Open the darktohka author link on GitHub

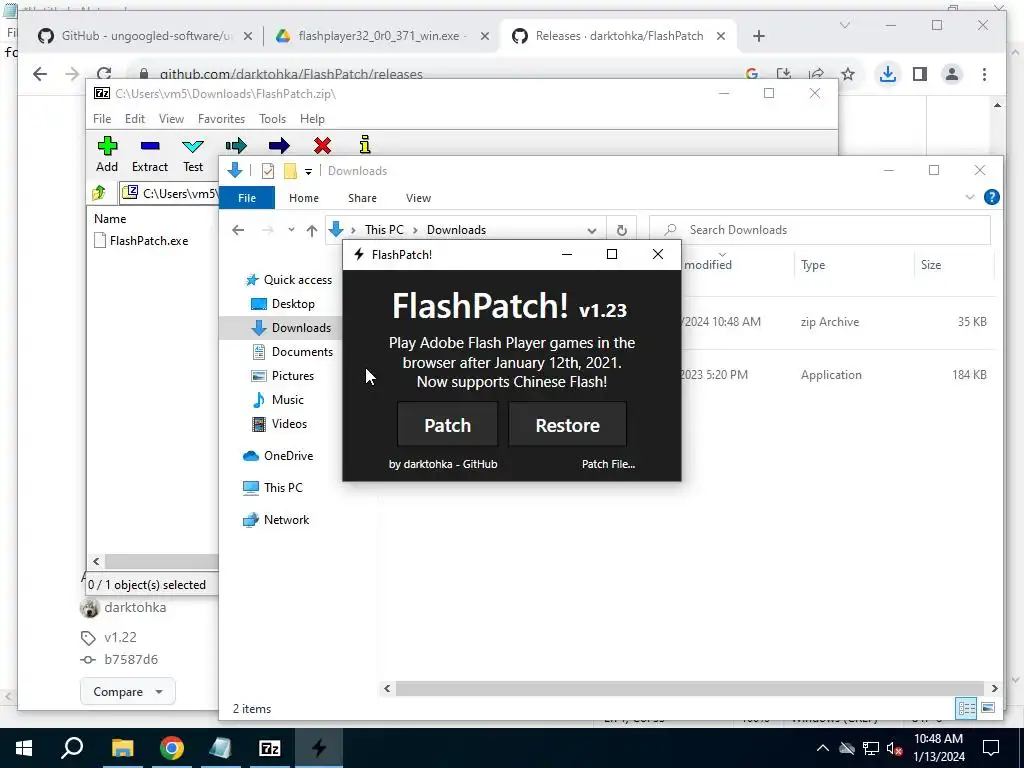pyautogui.click(x=135, y=607)
